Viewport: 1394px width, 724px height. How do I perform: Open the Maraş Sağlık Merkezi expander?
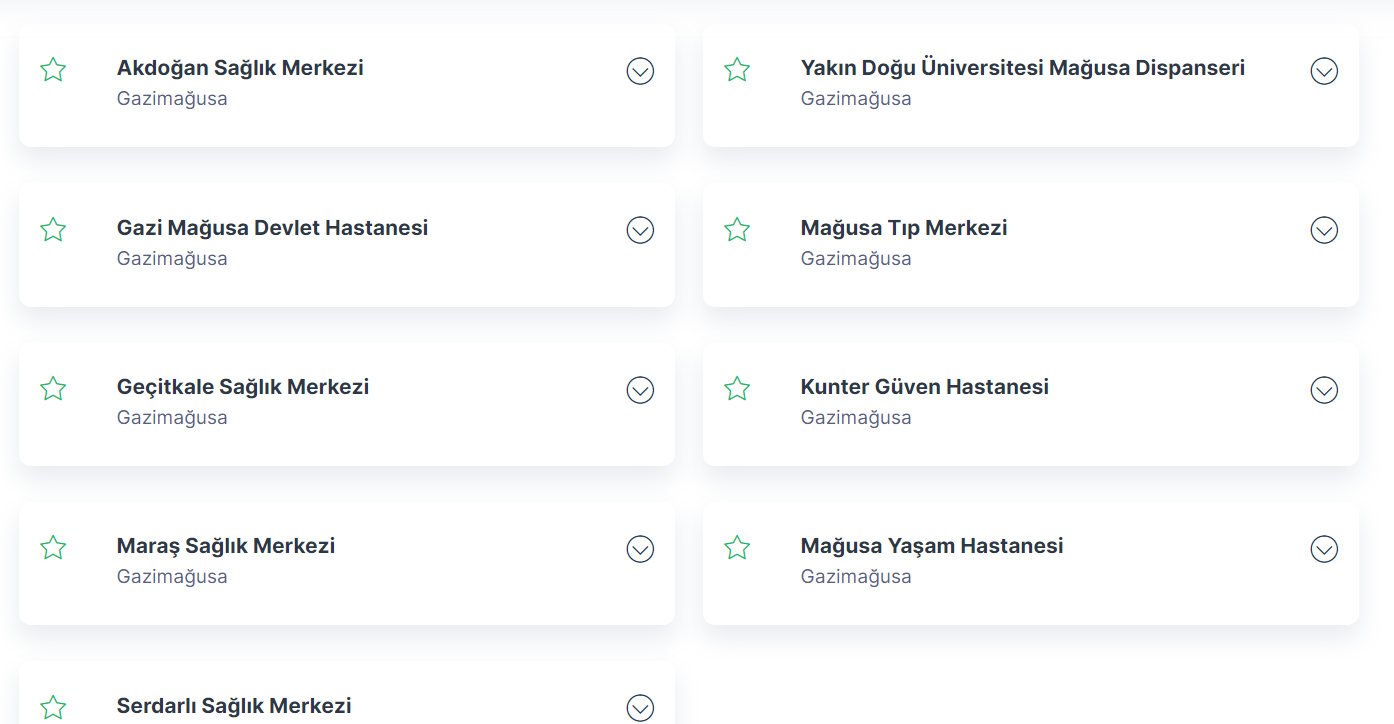click(x=640, y=549)
